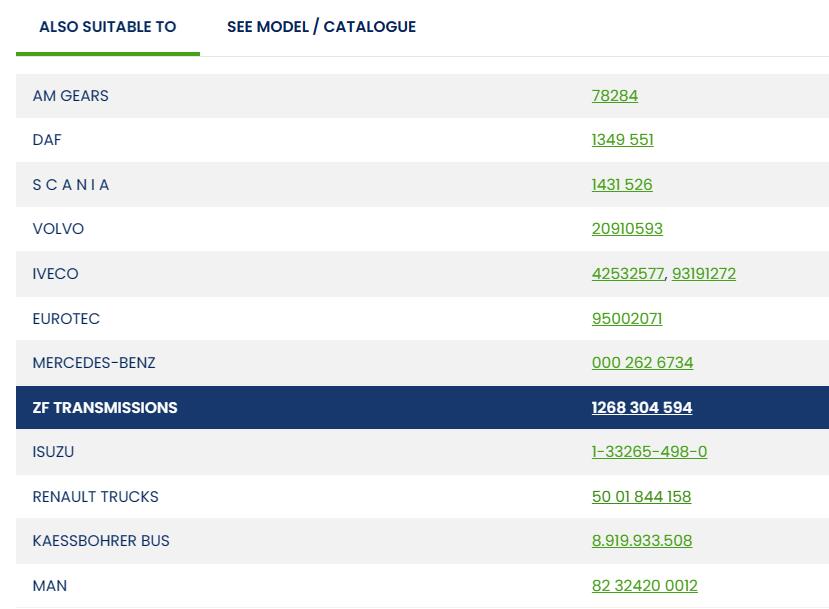
Task: Click the Renault Trucks brand name
Action: click(x=95, y=497)
